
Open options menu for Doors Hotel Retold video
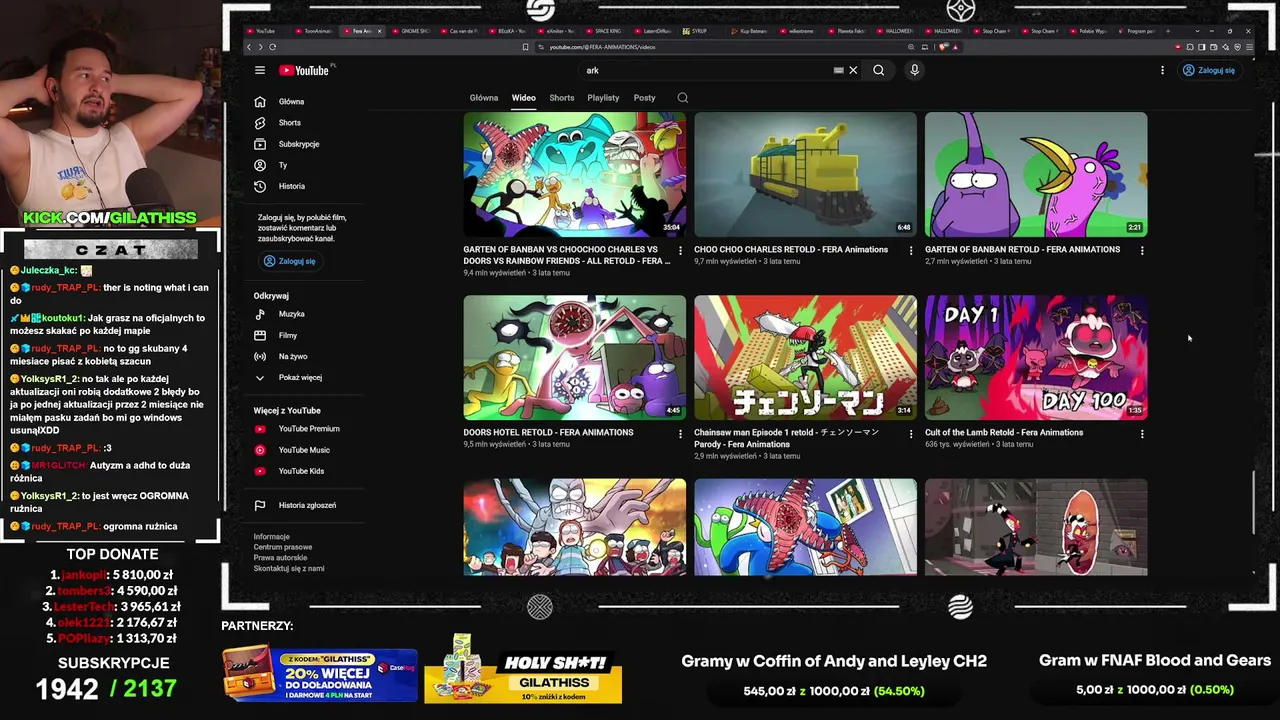pos(680,433)
